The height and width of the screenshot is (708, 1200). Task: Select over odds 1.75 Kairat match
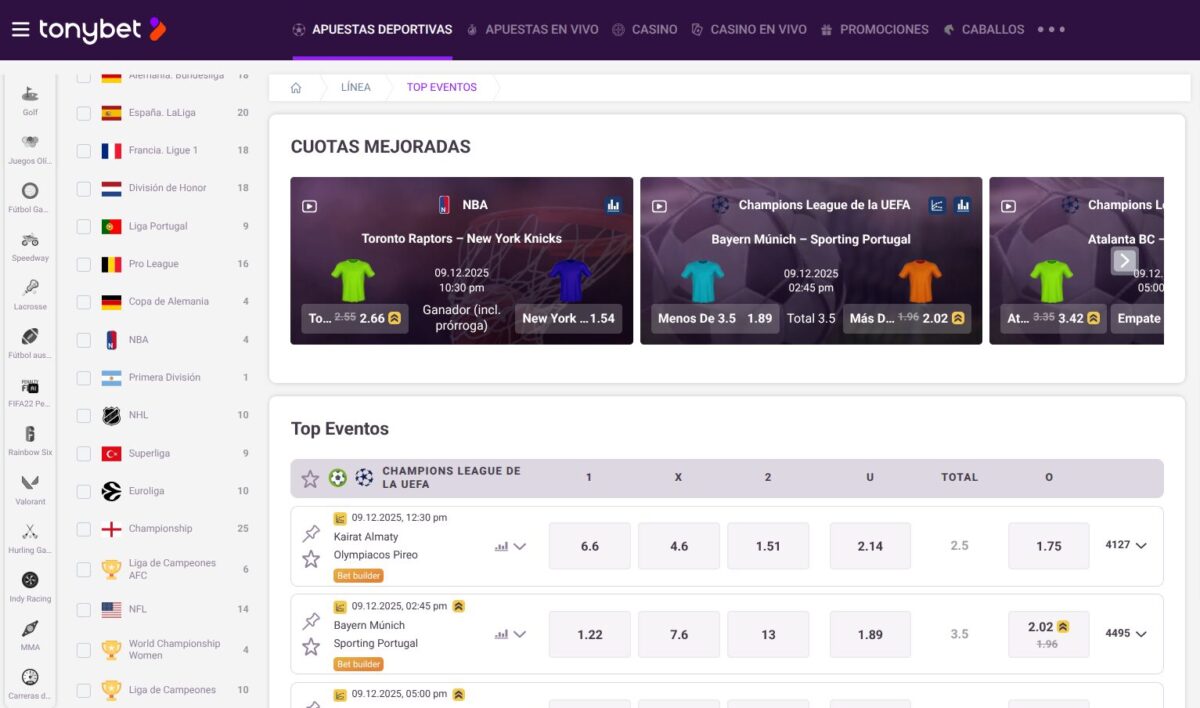1049,546
